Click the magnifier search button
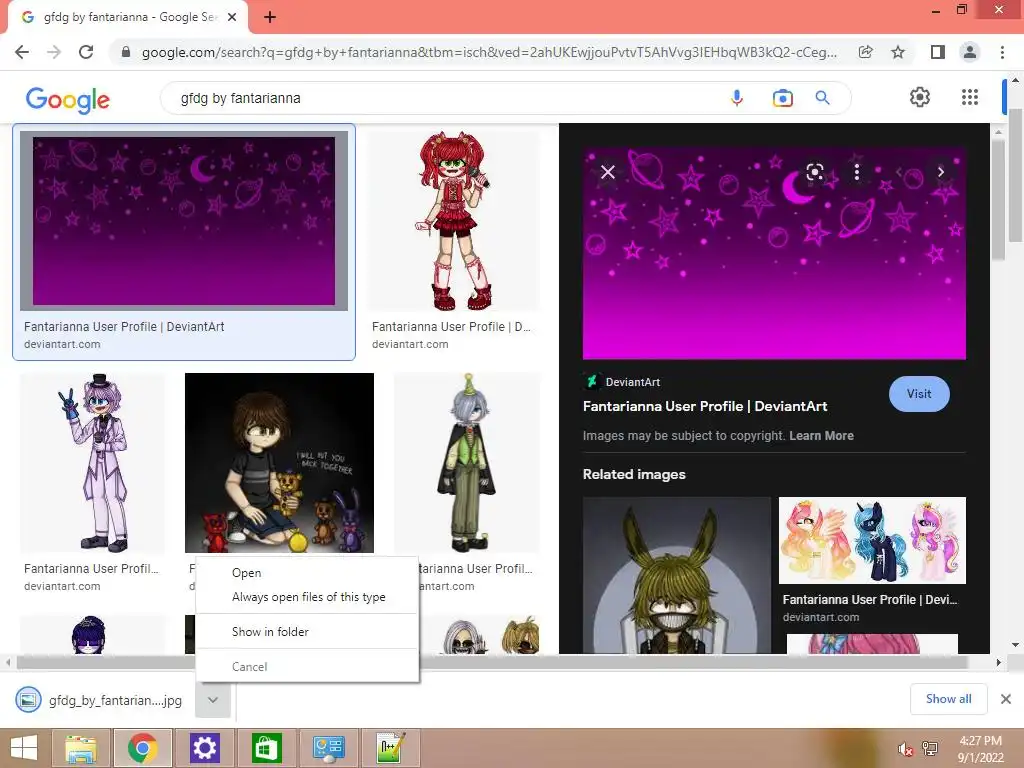This screenshot has width=1024, height=768. coord(822,98)
